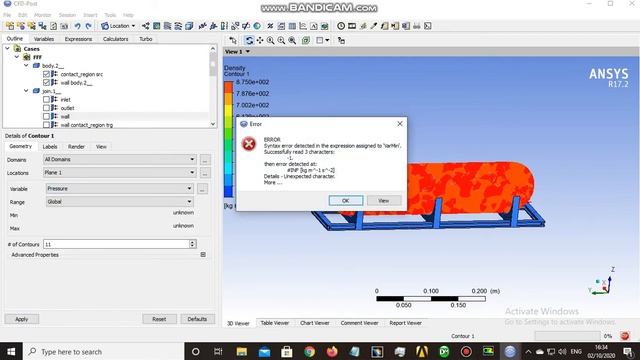The height and width of the screenshot is (360, 640).
Task: Collapse the body.2__ tree node
Action: click(x=26, y=65)
